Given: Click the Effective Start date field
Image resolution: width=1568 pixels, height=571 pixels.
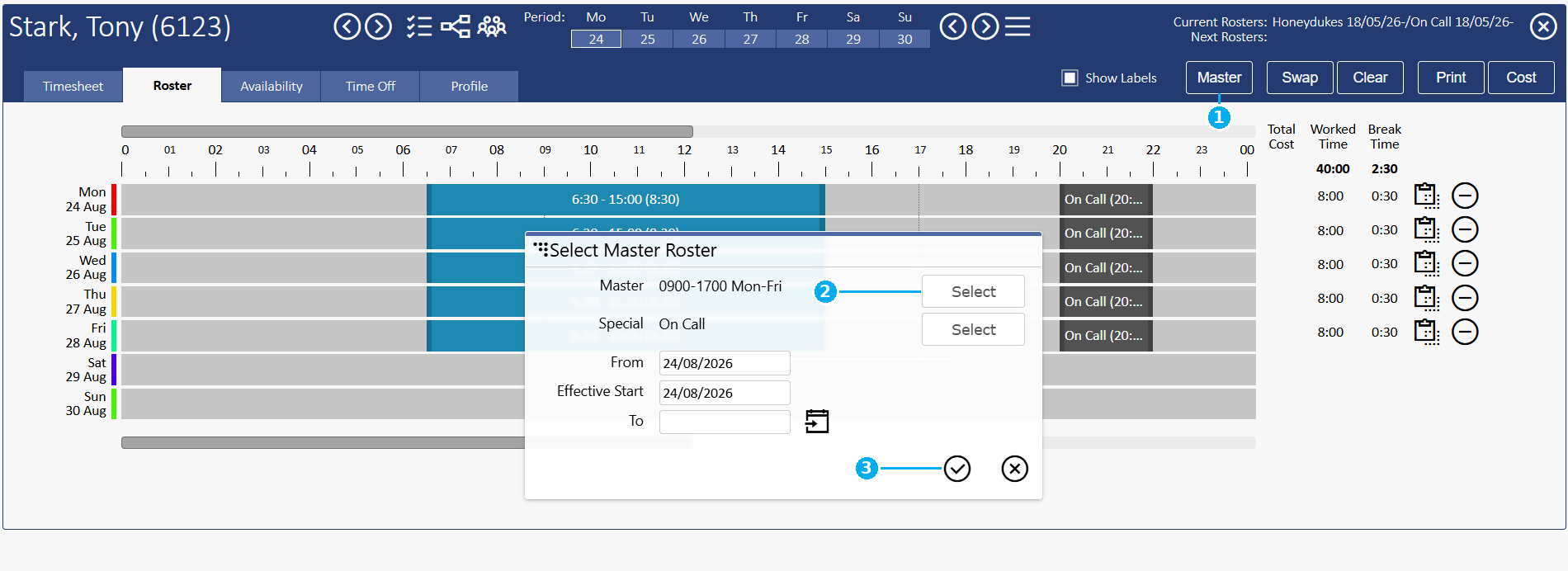Looking at the screenshot, I should [x=725, y=393].
